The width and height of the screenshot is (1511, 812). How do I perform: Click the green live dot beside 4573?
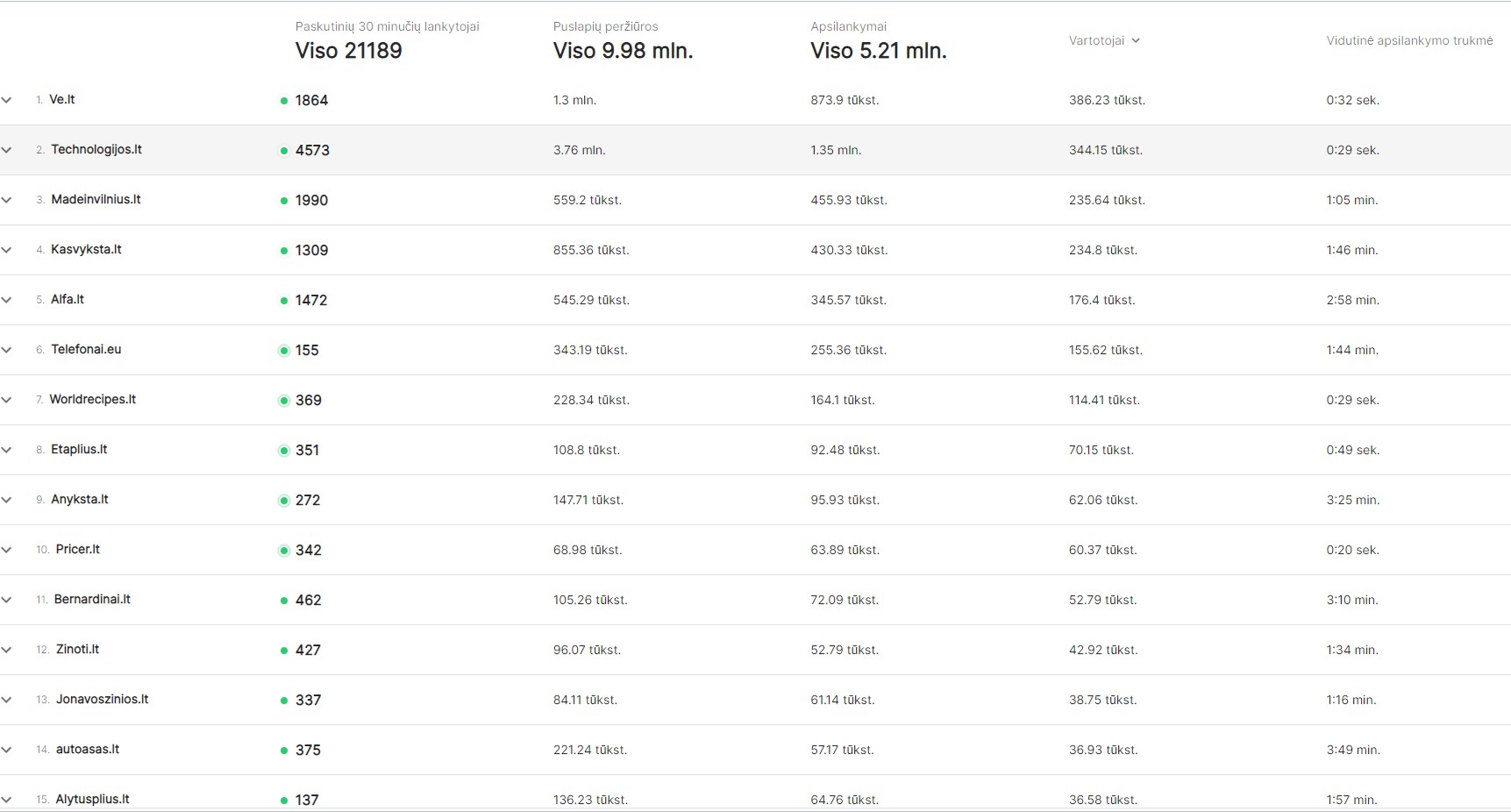point(283,151)
